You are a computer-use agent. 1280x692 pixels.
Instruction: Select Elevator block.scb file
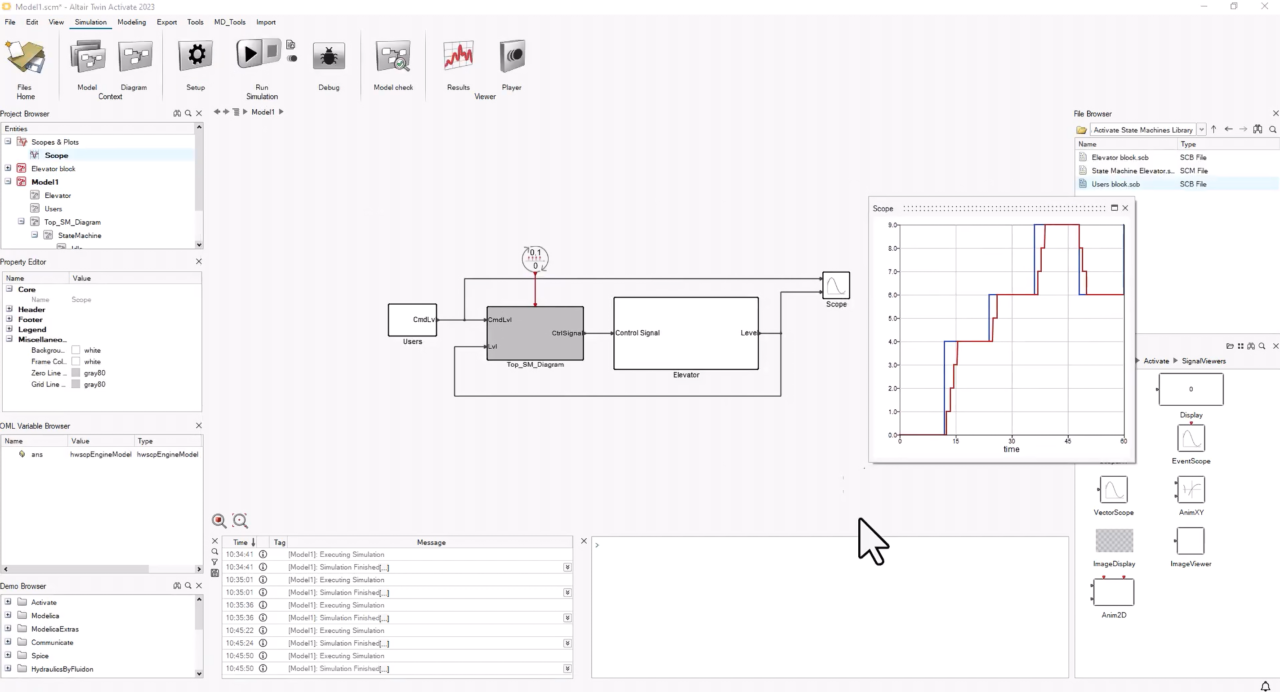coord(1120,157)
